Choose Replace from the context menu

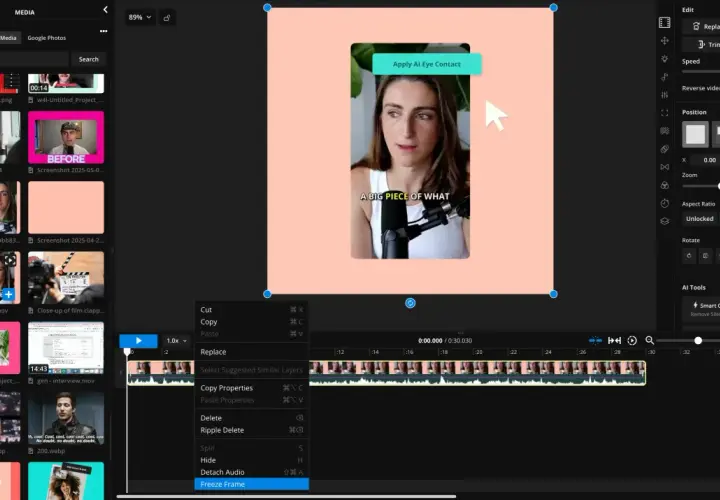point(252,352)
